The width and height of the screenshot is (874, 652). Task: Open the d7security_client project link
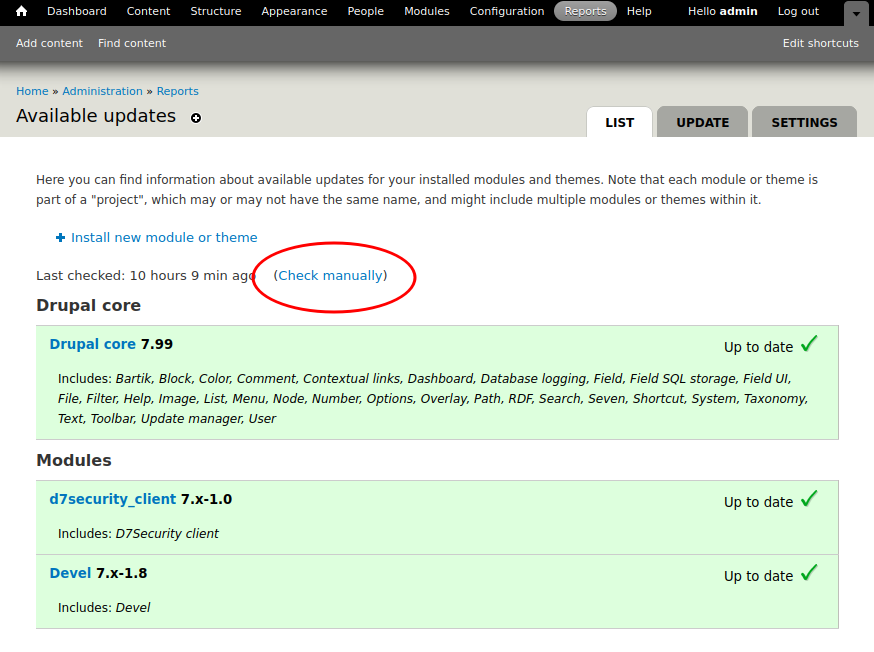(113, 499)
